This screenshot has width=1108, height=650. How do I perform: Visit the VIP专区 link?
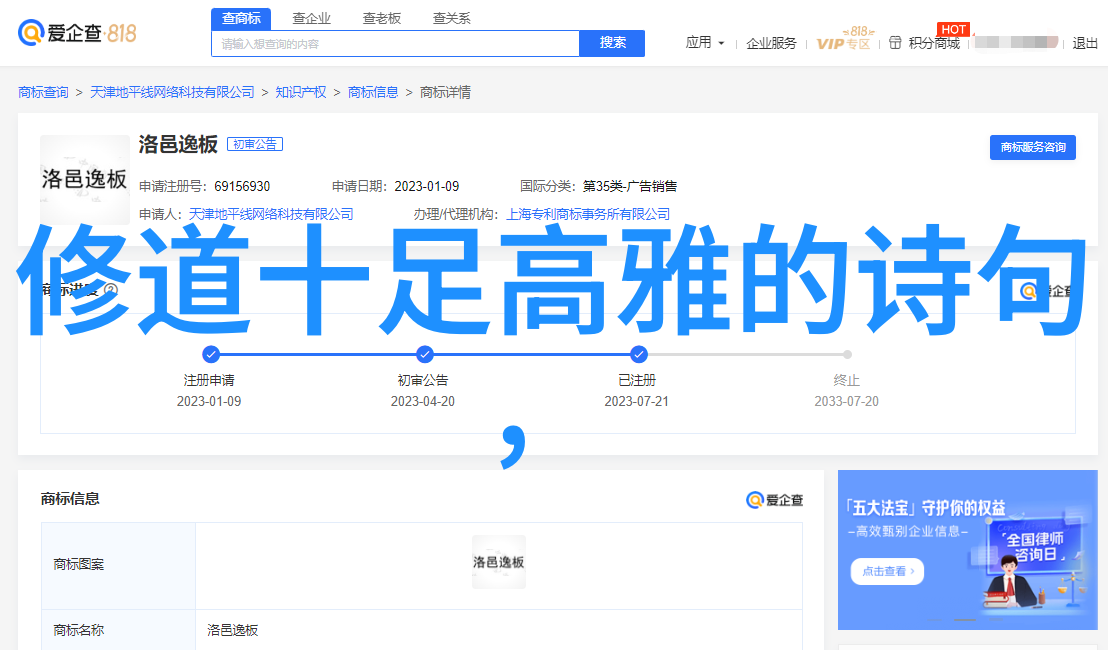[x=844, y=41]
